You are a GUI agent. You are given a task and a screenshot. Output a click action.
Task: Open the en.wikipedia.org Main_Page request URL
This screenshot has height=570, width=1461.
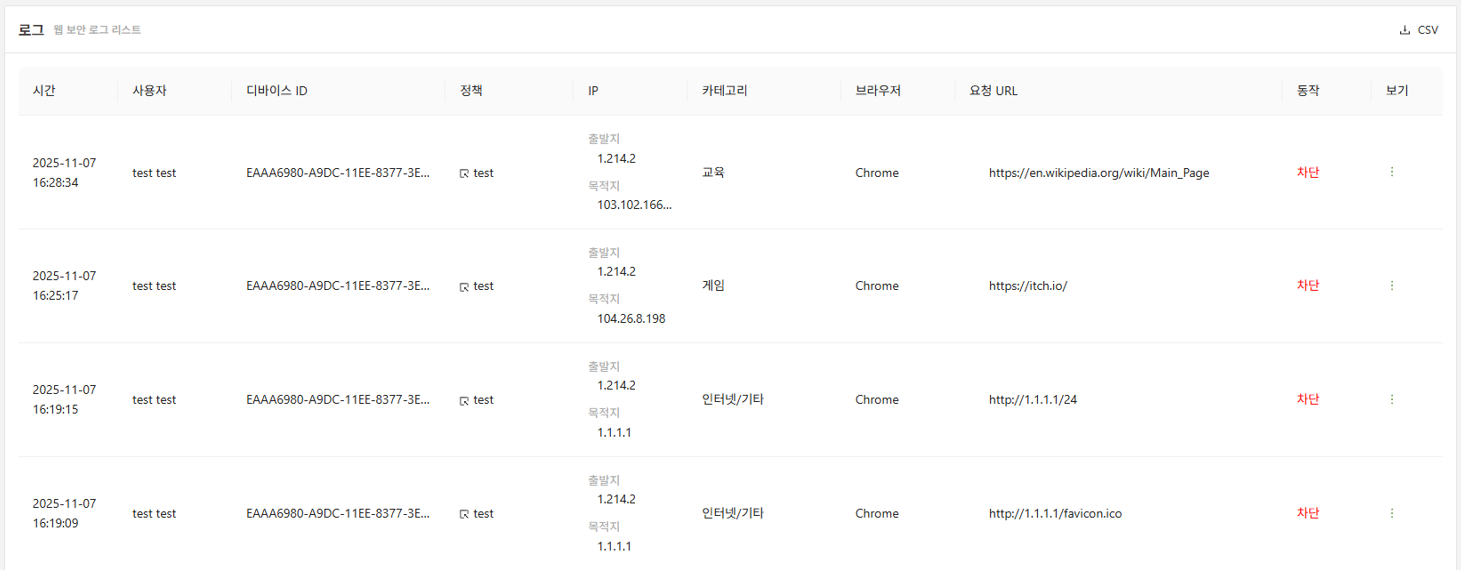point(1098,173)
